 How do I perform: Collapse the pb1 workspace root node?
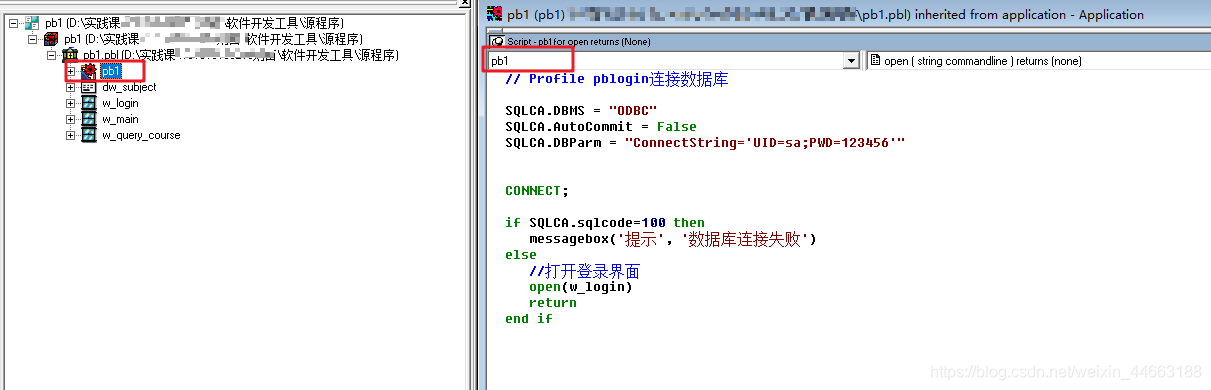(x=13, y=23)
